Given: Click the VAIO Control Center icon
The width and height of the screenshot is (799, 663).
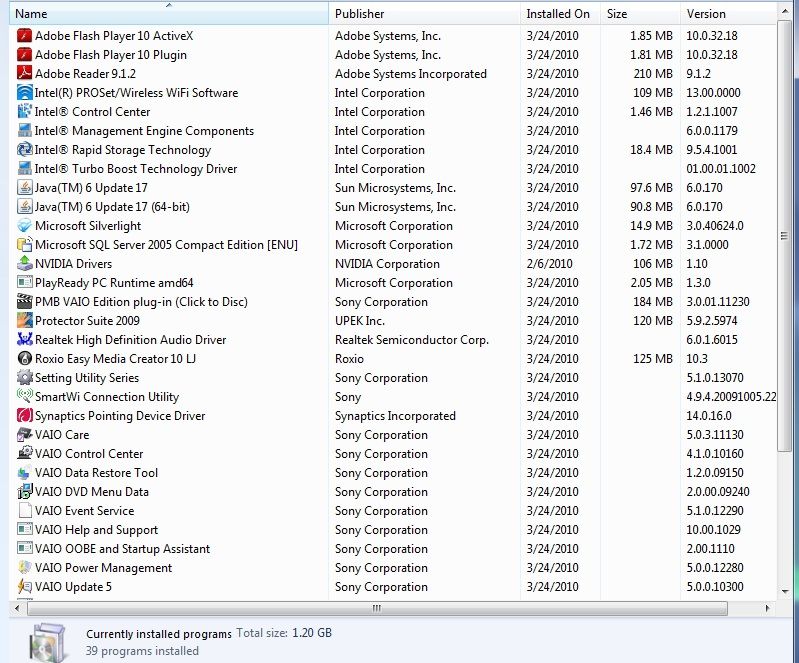Looking at the screenshot, I should click(24, 454).
